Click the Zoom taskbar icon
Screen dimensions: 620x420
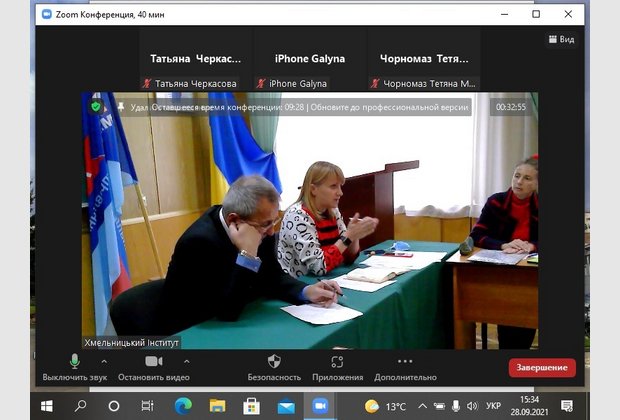(x=320, y=406)
